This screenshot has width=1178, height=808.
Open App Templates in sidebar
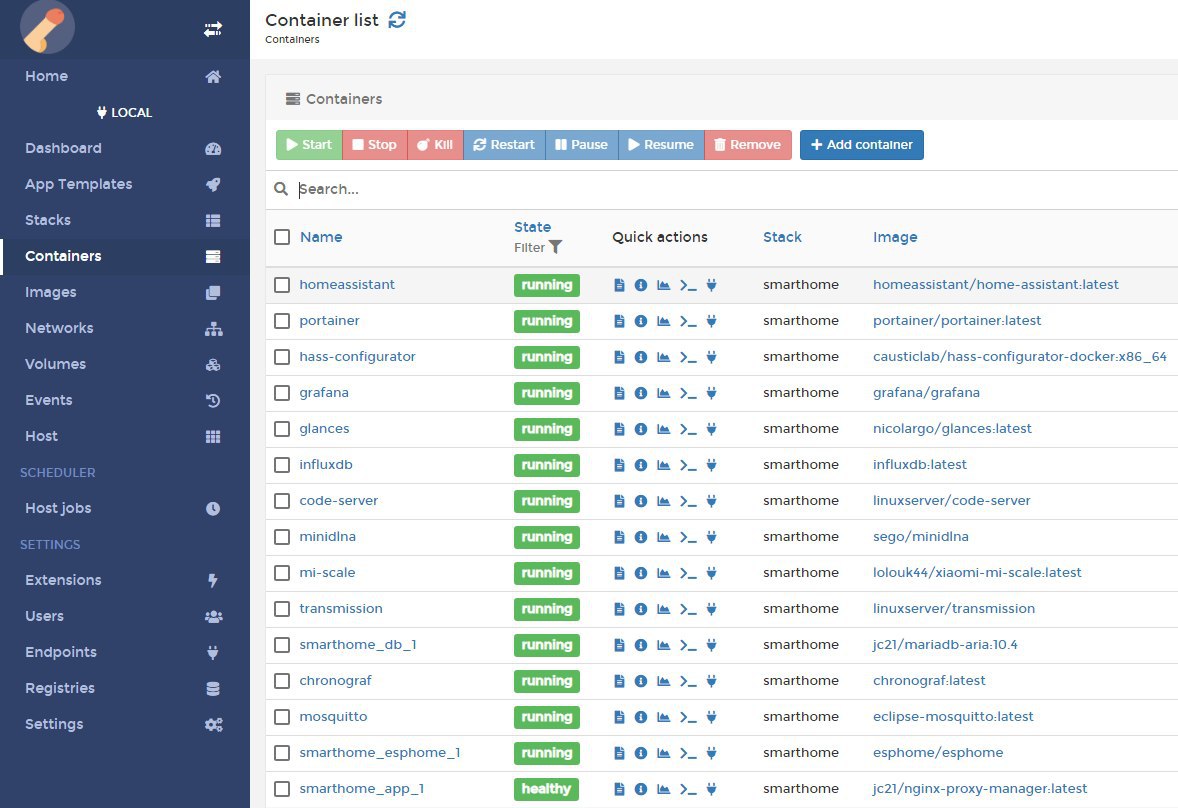125,185
